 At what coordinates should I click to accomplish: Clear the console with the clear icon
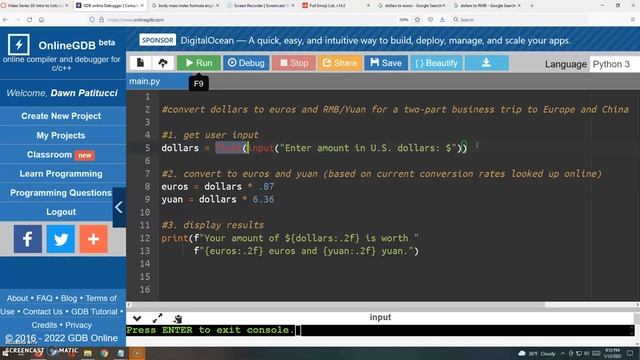[178, 318]
